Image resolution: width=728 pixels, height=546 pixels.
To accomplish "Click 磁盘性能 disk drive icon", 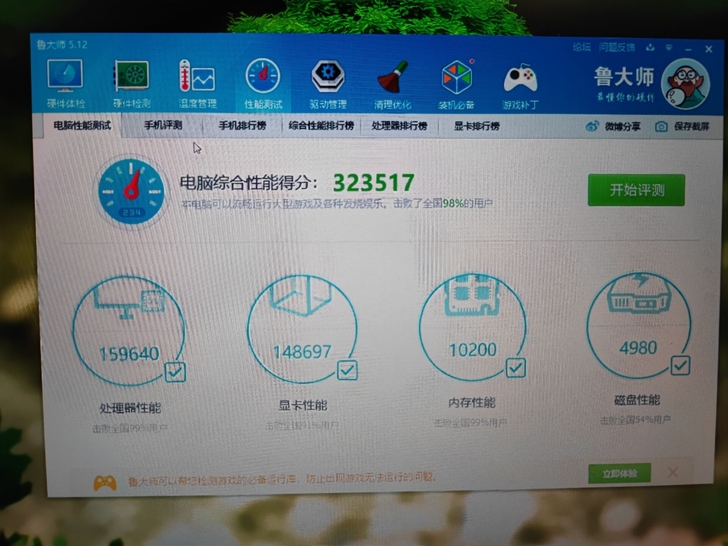I will point(639,293).
